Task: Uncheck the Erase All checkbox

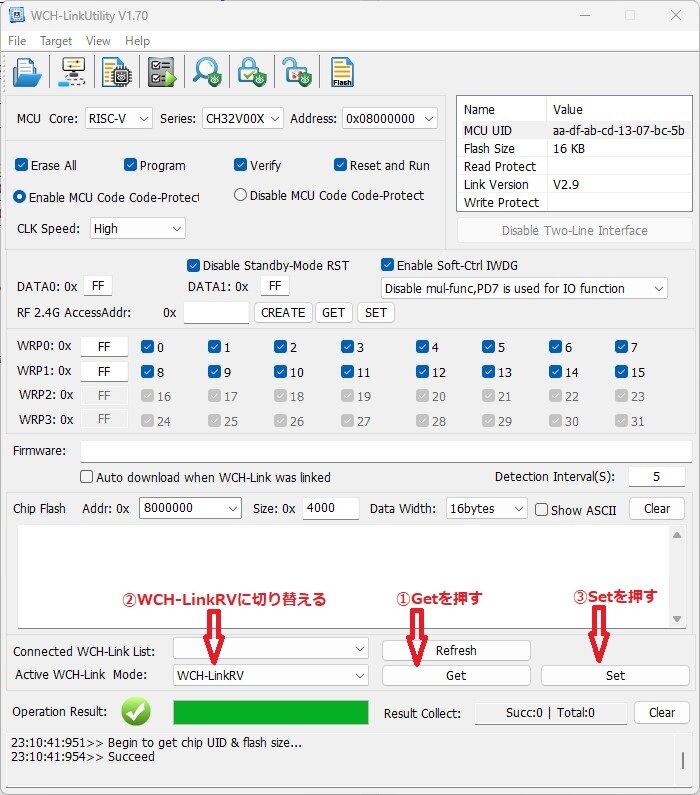Action: tap(22, 165)
